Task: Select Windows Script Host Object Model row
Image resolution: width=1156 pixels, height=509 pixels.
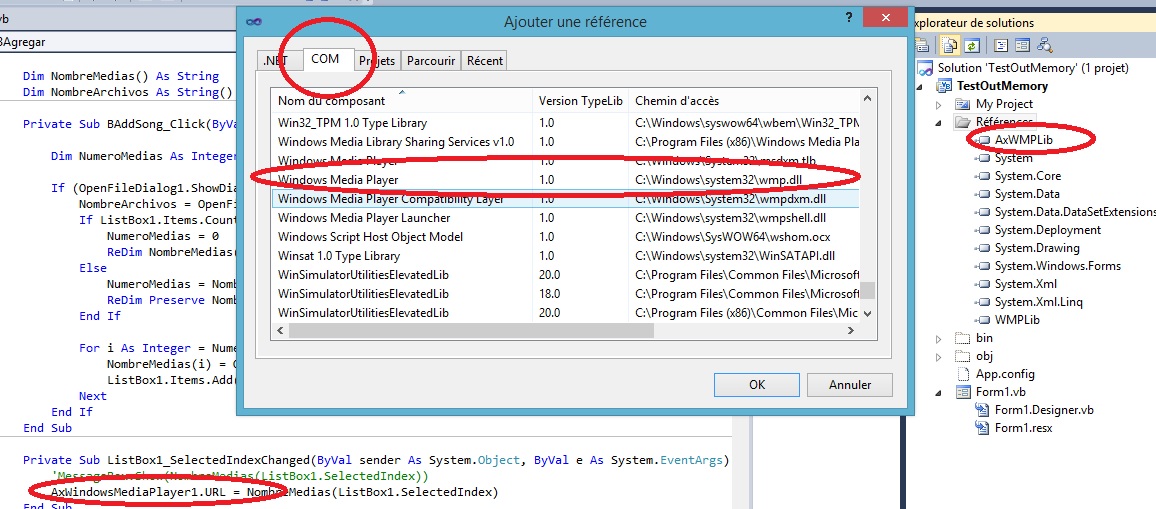Action: tap(565, 237)
